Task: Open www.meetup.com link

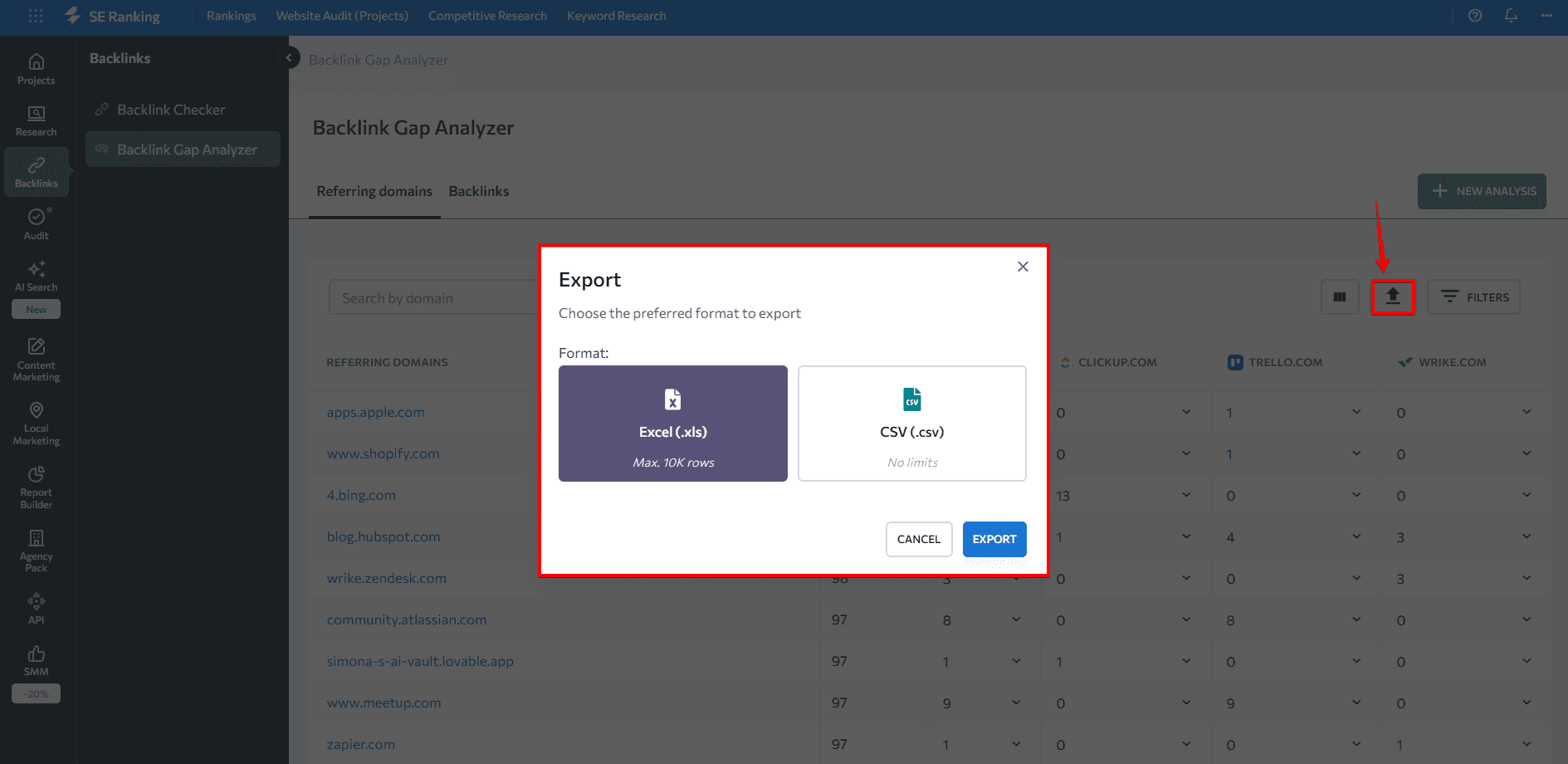Action: (383, 703)
